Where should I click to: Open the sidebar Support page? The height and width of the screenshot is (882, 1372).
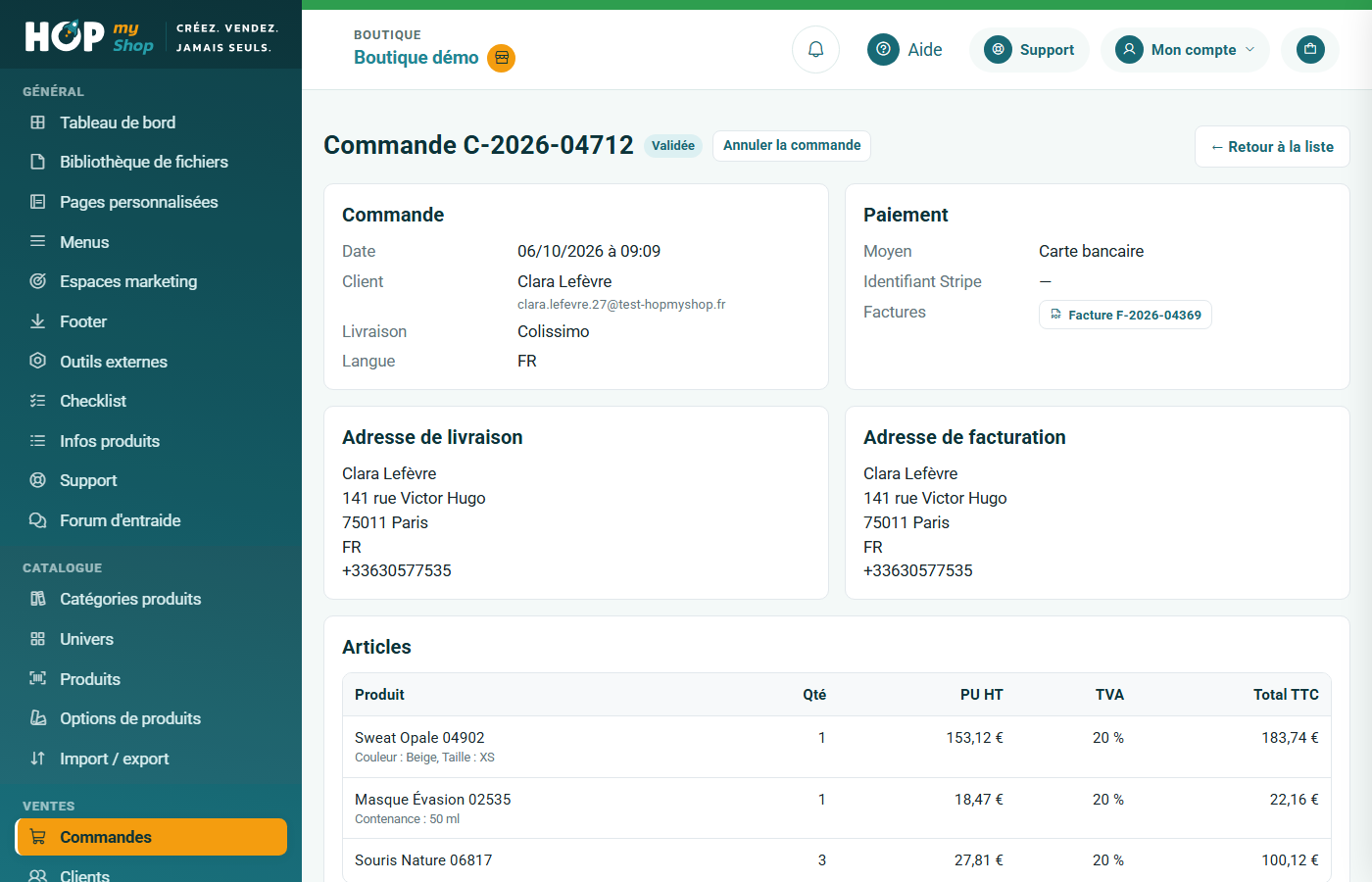click(151, 480)
